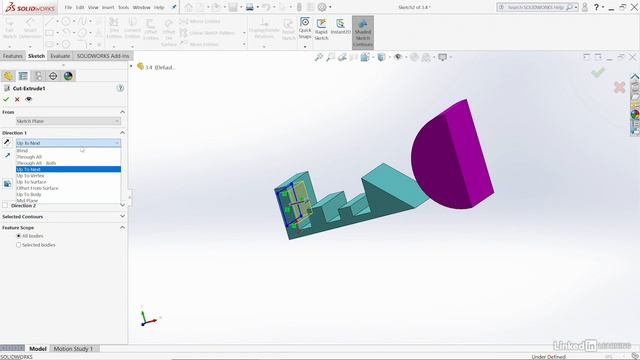Screen dimensions: 640x360
Task: Open the Quick Snaps dropdown arrow
Action: coord(305,47)
